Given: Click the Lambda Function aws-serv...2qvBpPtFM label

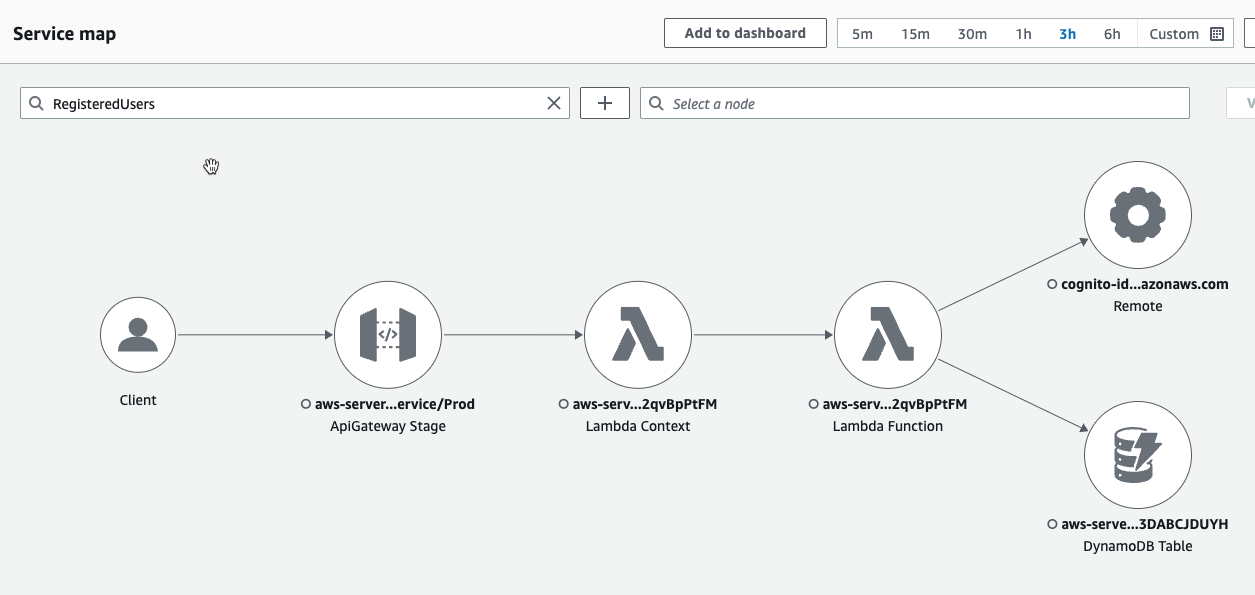Looking at the screenshot, I should (895, 404).
